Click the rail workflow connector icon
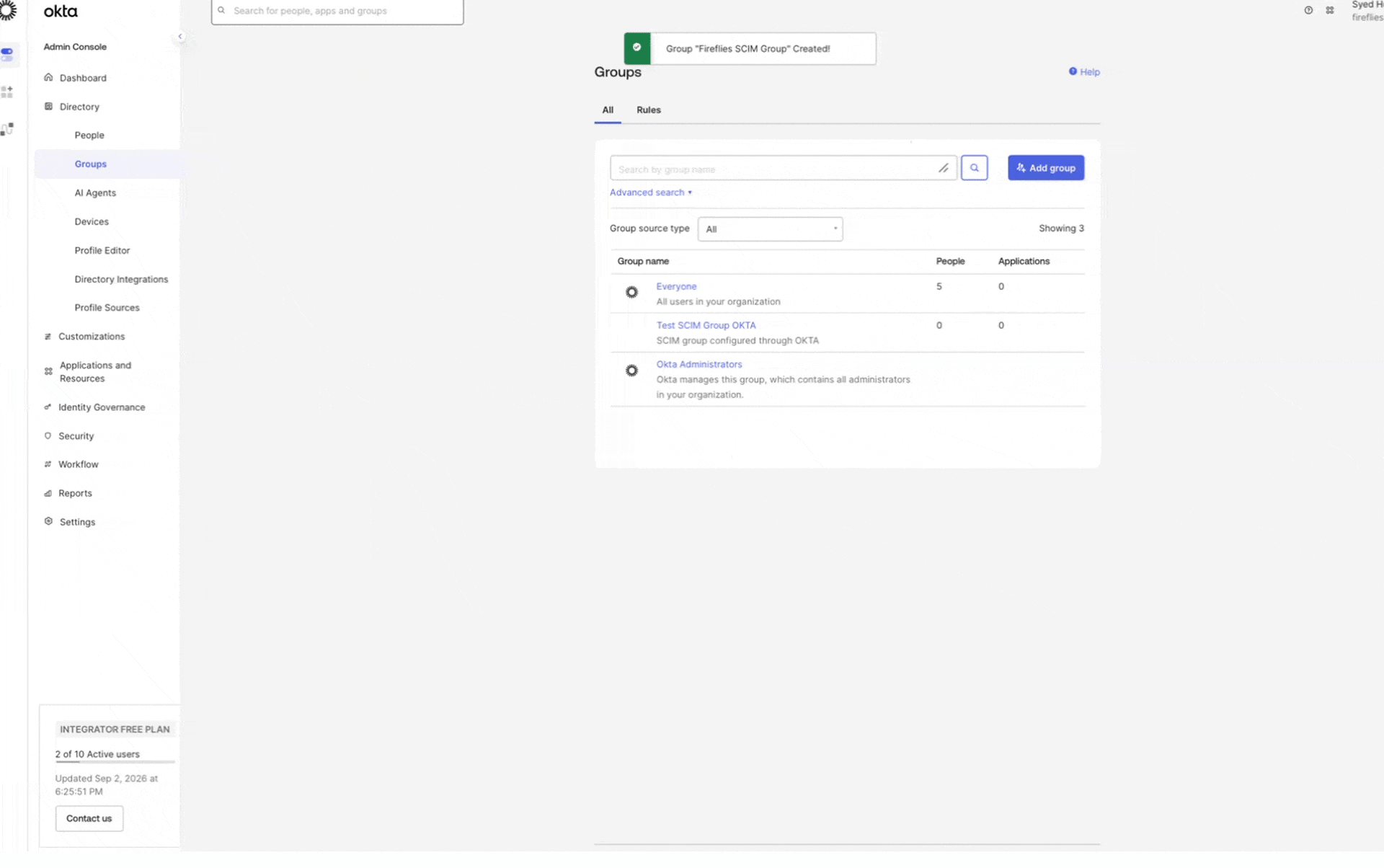 click(7, 130)
